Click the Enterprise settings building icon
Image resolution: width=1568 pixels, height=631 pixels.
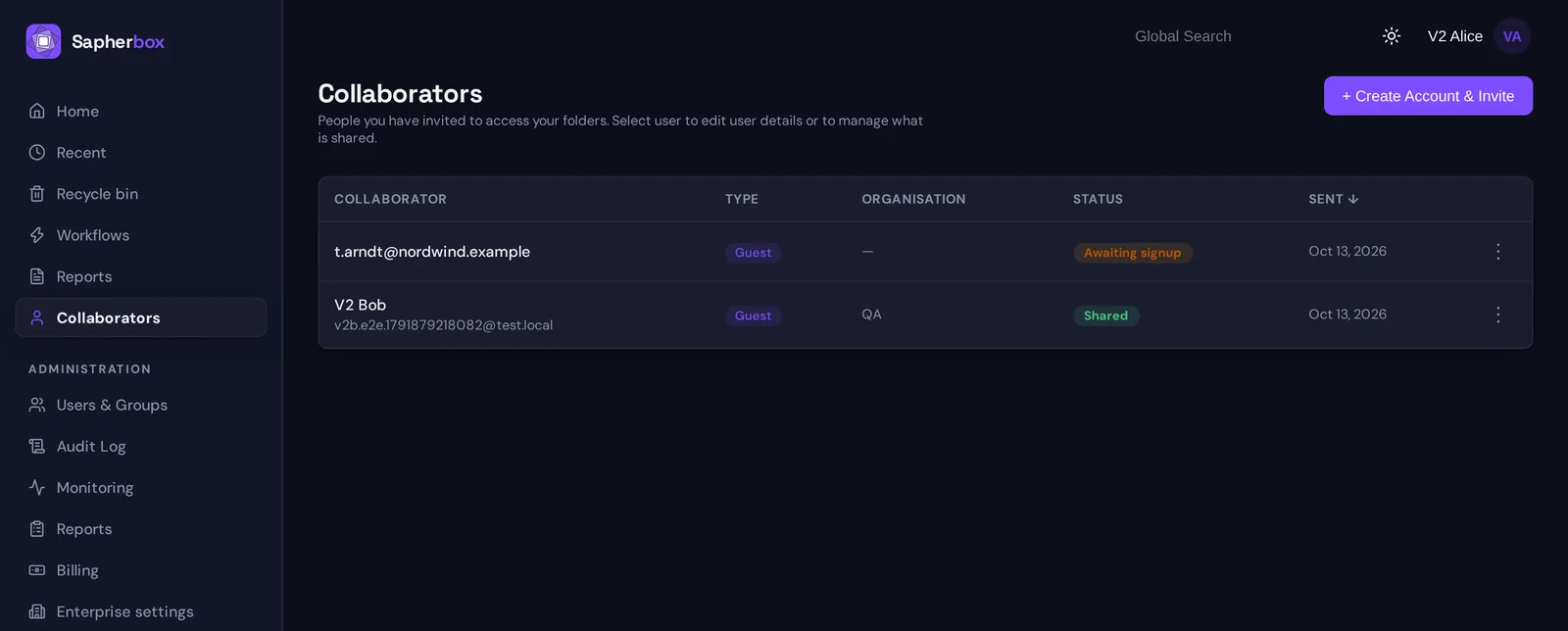pyautogui.click(x=37, y=611)
